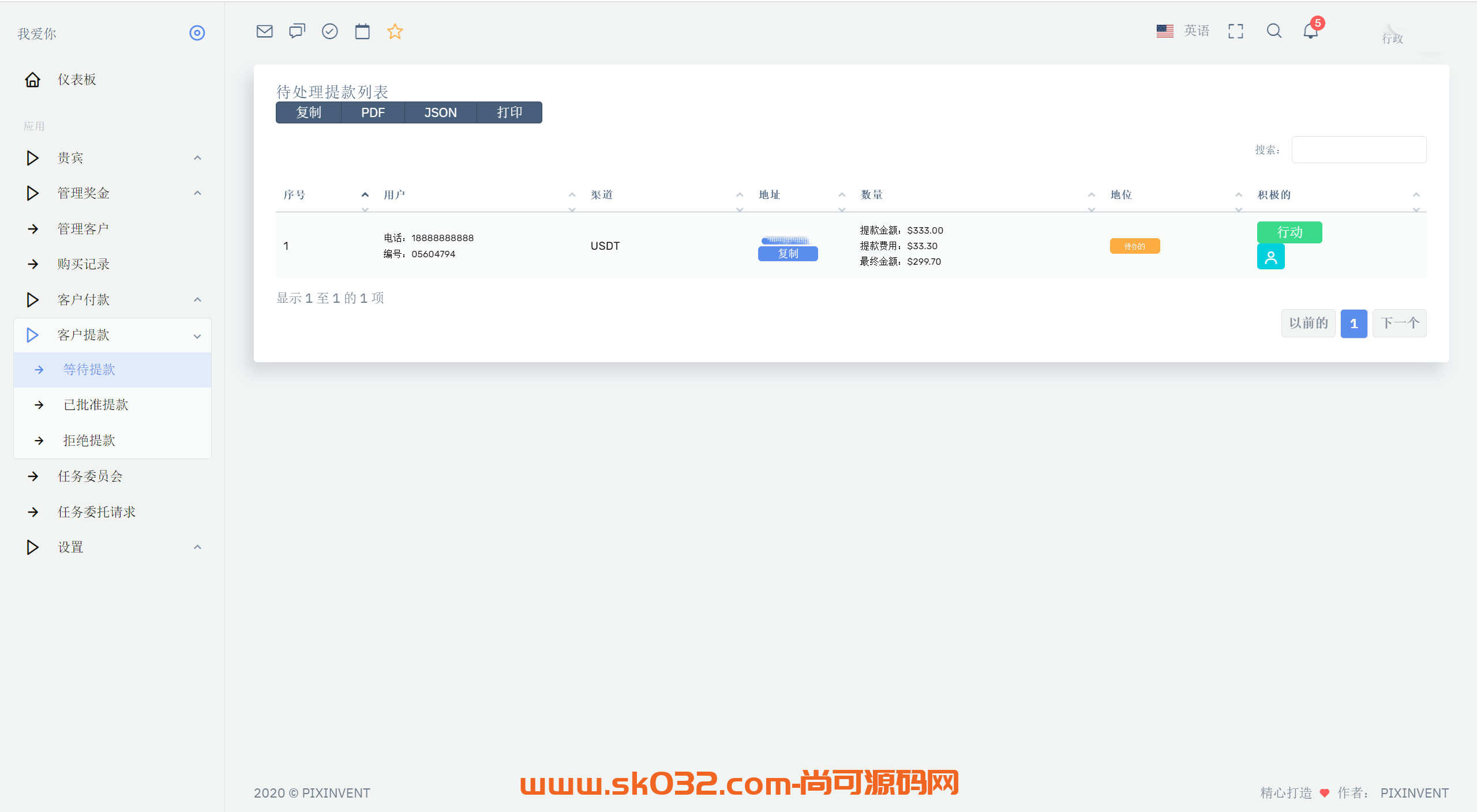Expand the 客户付款 menu chevron
1477x812 pixels.
(197, 300)
